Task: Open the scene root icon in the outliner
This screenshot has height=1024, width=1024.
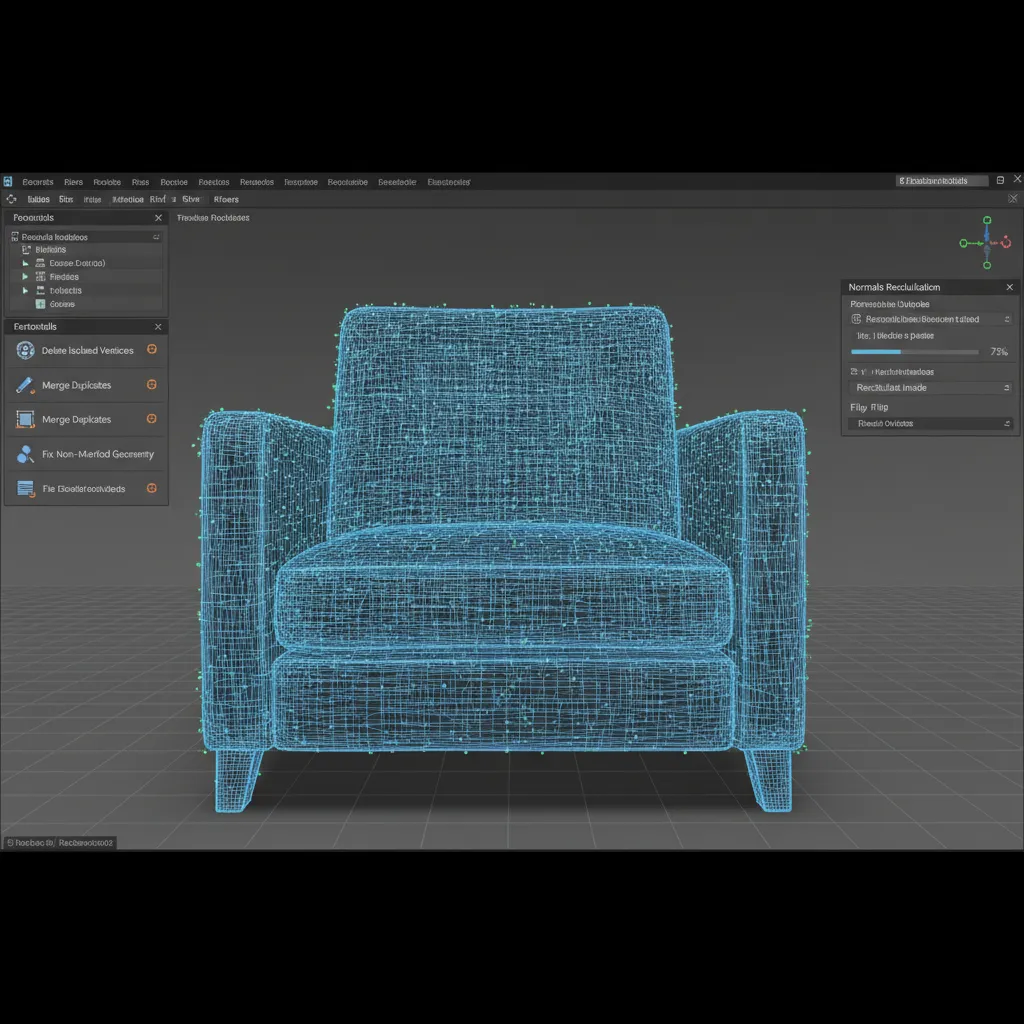Action: coord(14,237)
